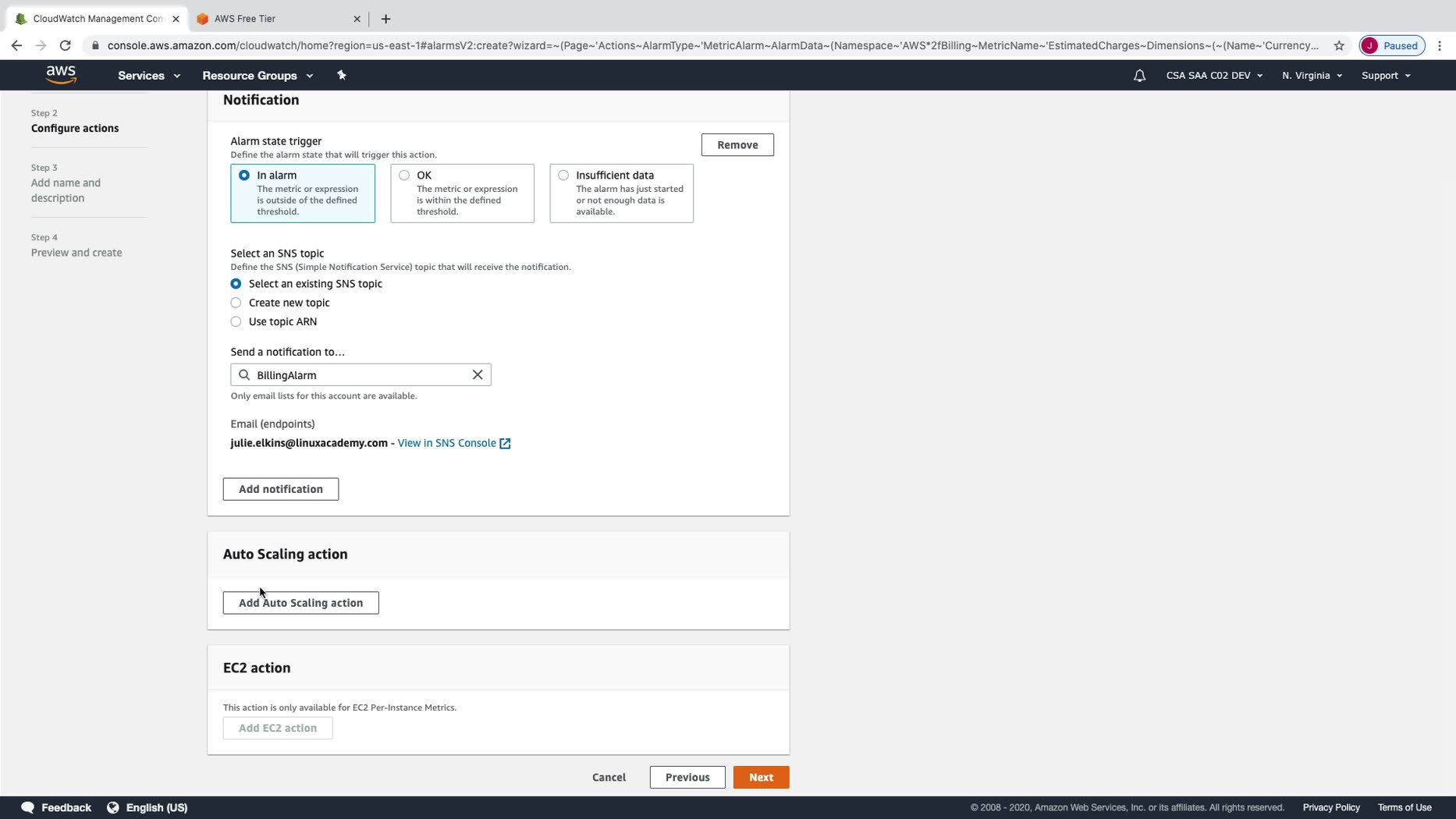Click the search magnifier icon in the topic field
Screen dimensions: 1456x819
click(244, 374)
